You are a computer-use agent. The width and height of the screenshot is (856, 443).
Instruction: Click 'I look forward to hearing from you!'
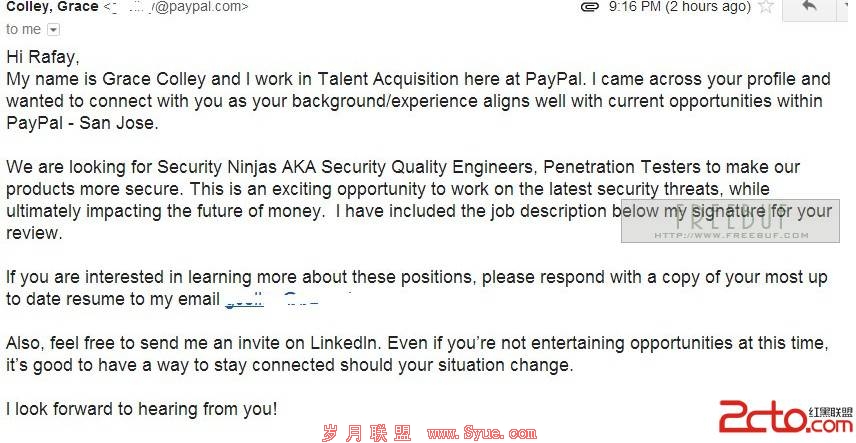[141, 409]
